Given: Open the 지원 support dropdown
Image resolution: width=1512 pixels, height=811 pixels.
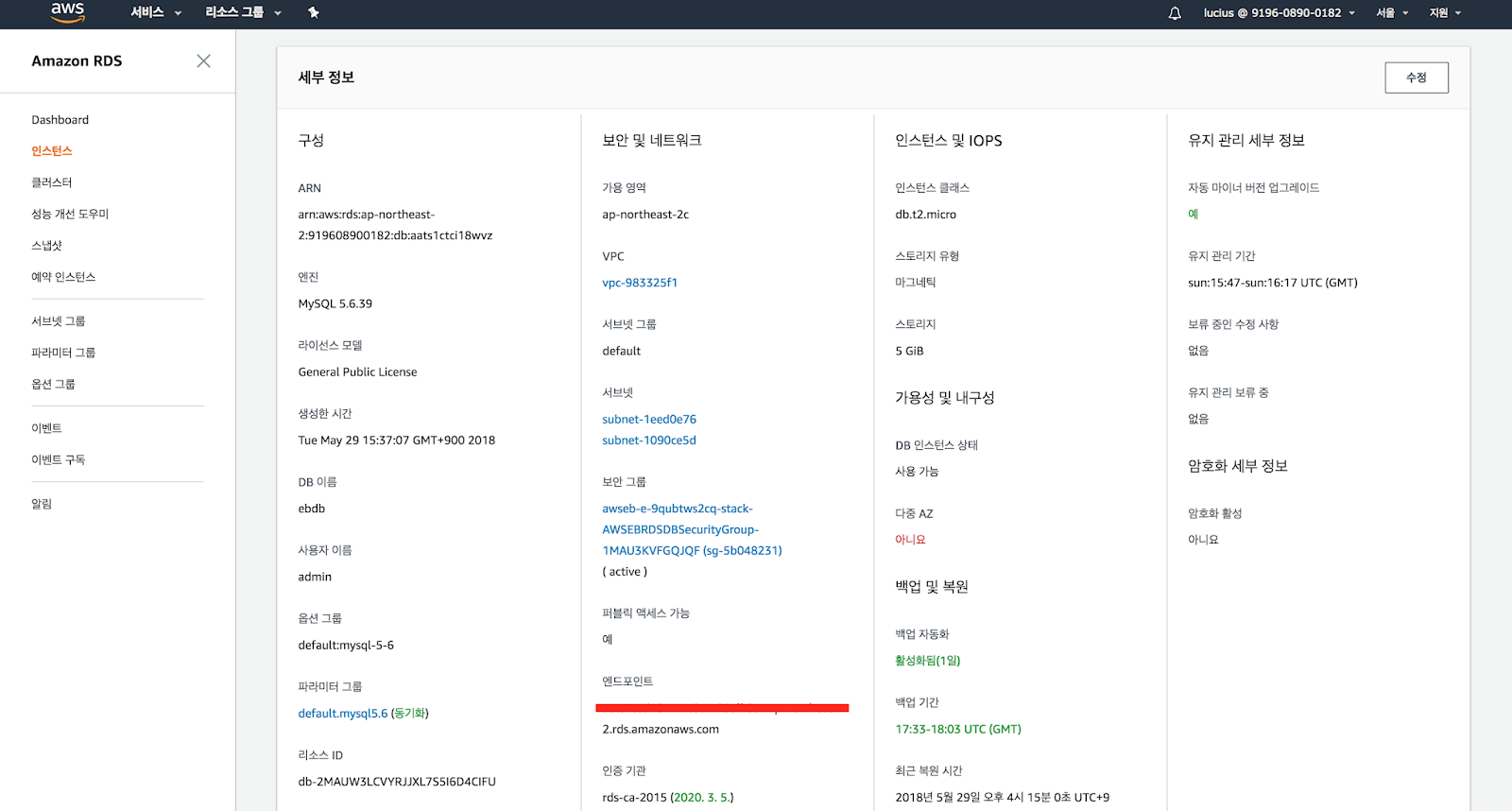Looking at the screenshot, I should click(1445, 12).
